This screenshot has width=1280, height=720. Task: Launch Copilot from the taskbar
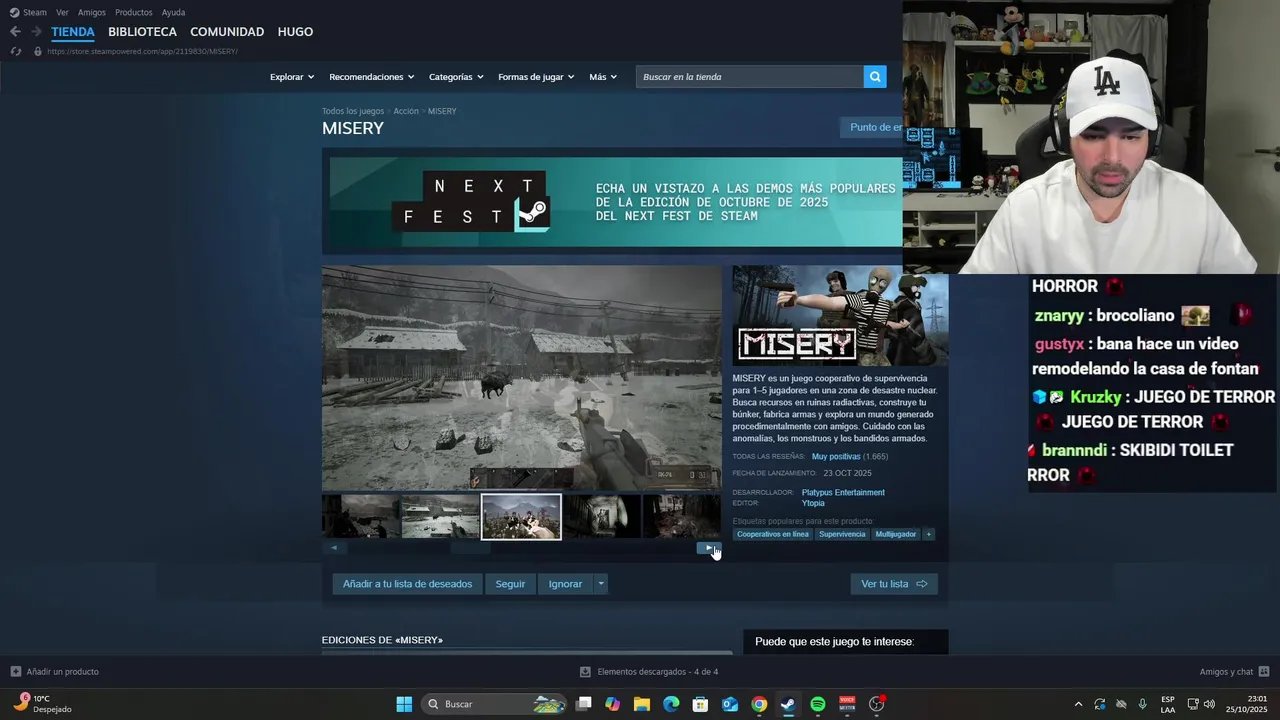coord(613,704)
